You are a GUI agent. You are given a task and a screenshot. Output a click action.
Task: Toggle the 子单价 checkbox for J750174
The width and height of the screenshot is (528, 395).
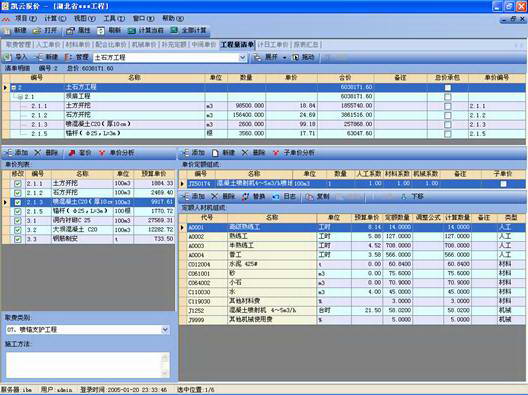tap(503, 184)
